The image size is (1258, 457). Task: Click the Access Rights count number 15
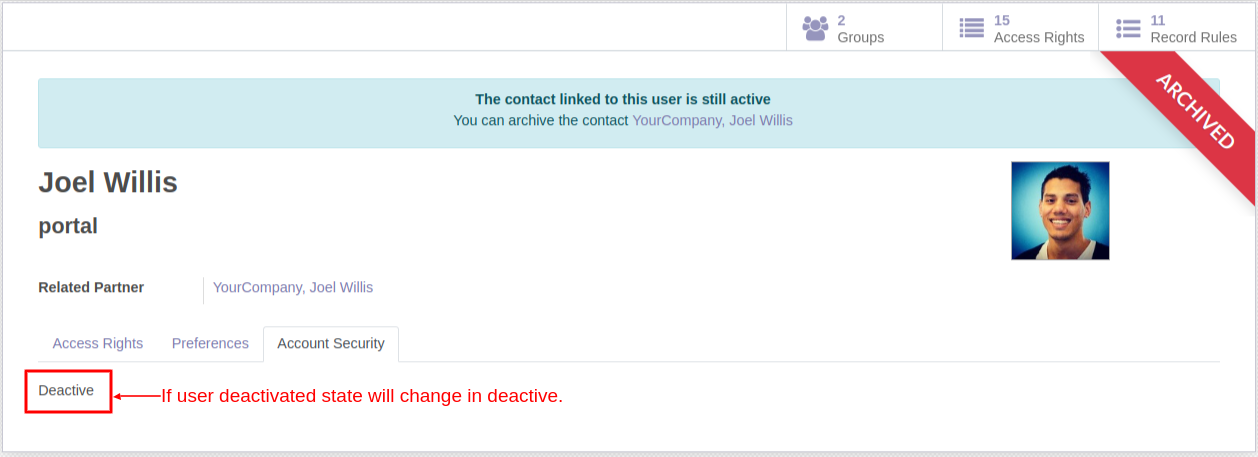pyautogui.click(x=1002, y=20)
